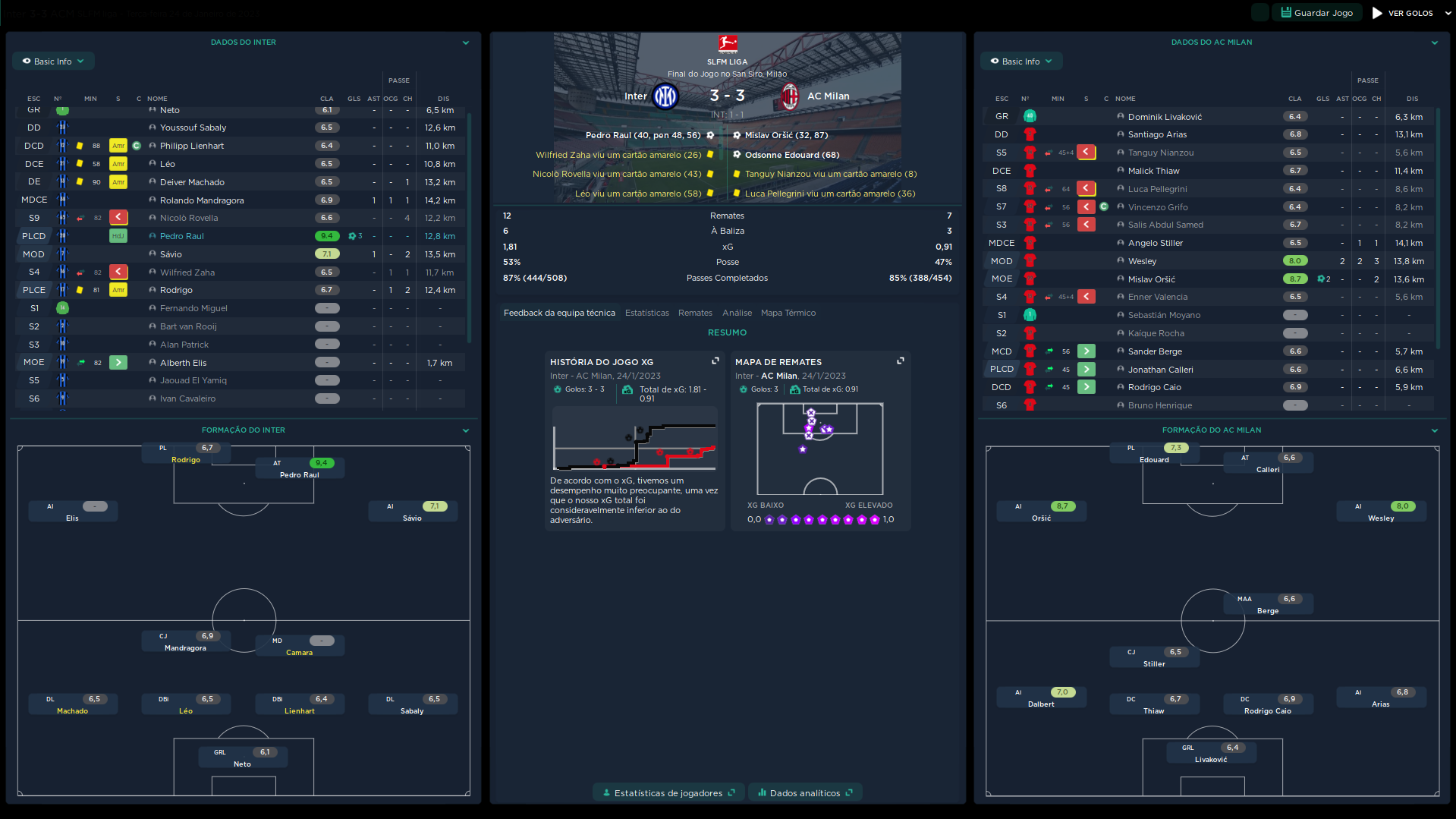Click Pedro Raul's 9.4 rating pill
The image size is (1456, 819).
click(327, 236)
